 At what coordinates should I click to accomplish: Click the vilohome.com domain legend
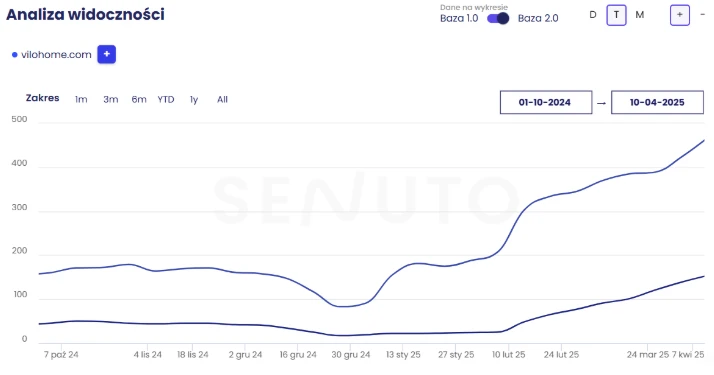pos(56,55)
